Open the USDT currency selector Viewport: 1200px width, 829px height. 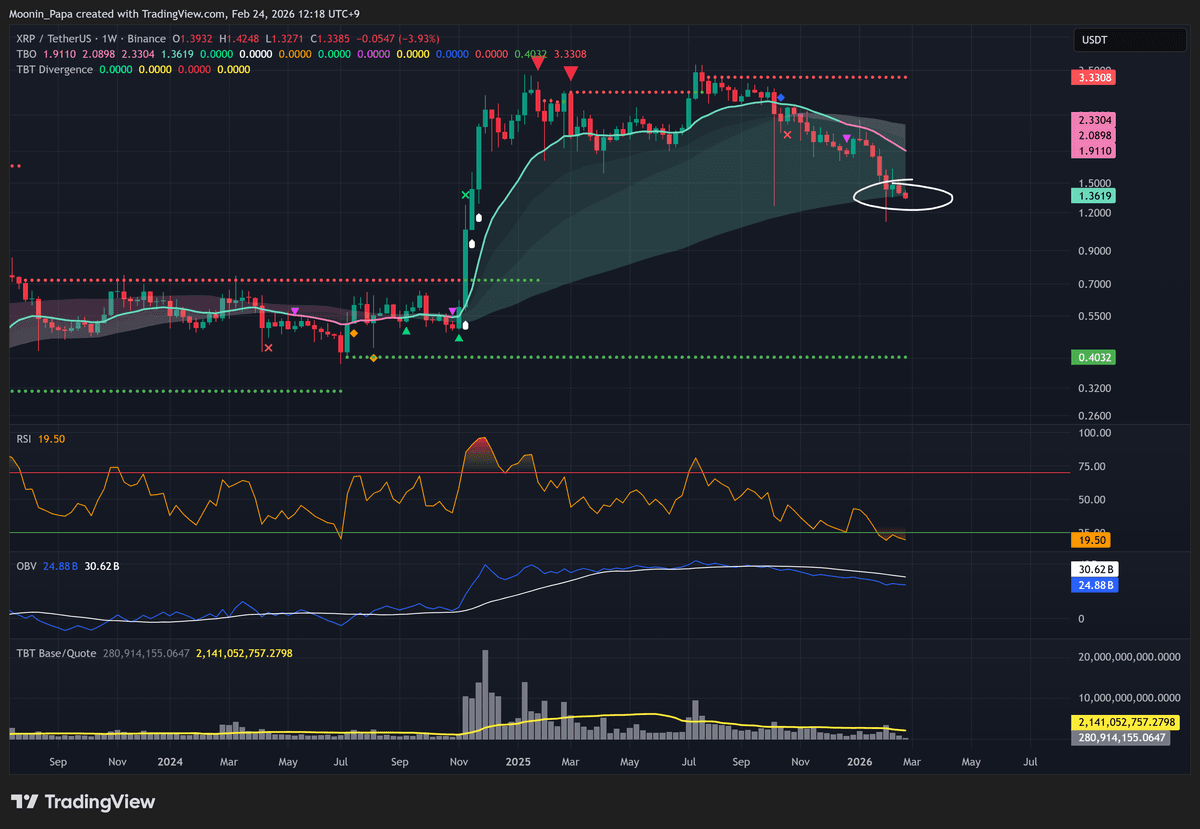click(1130, 40)
